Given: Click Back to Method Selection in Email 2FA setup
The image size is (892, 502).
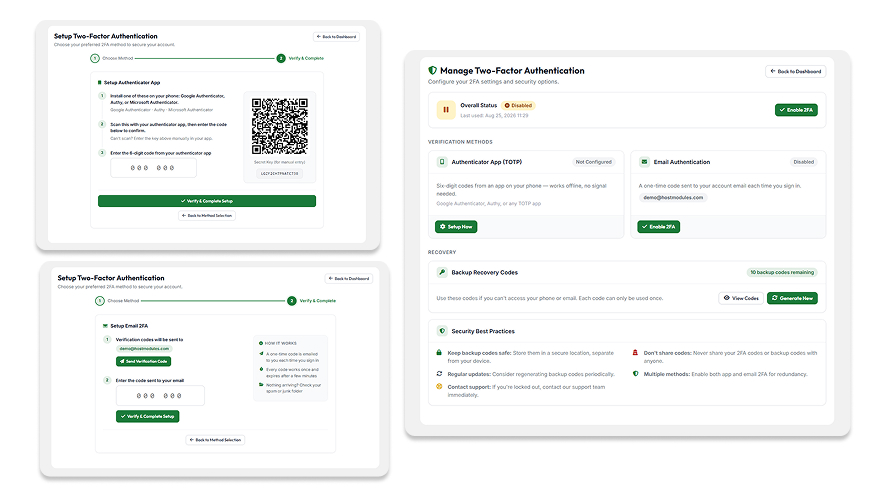Looking at the screenshot, I should tap(215, 440).
